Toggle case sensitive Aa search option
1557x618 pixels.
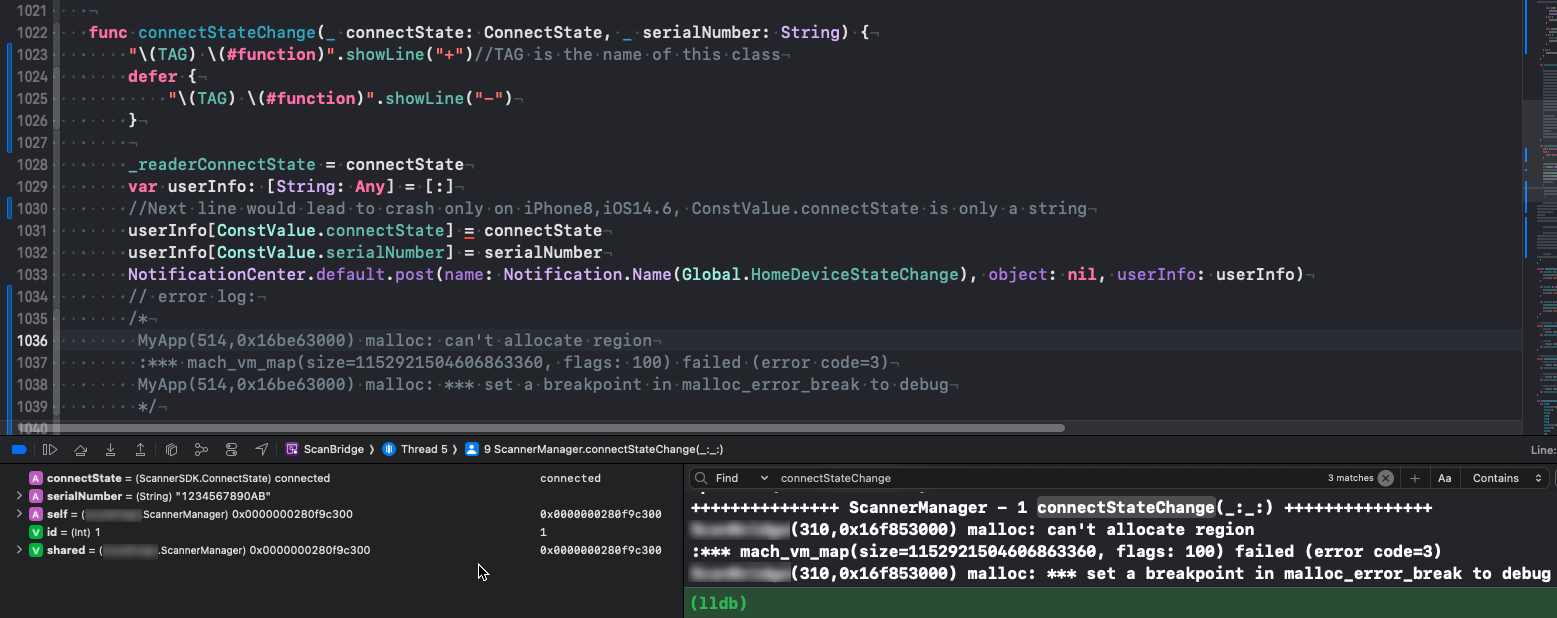point(1444,478)
